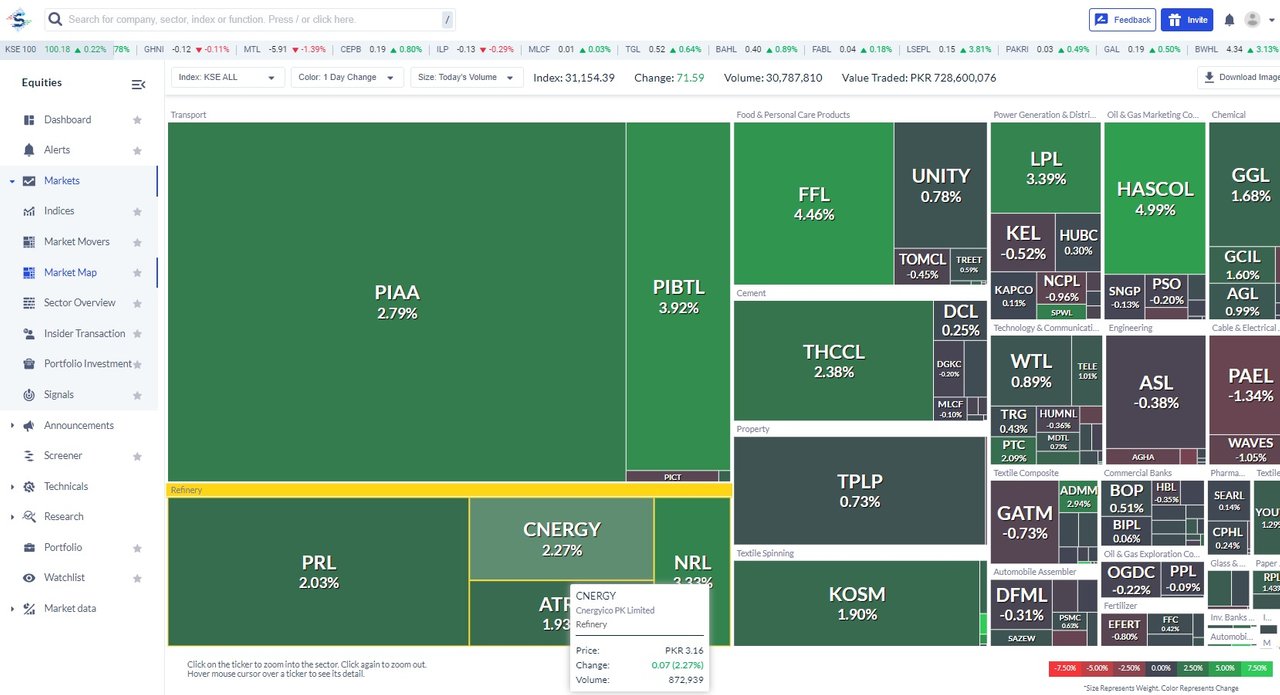1280x695 pixels.
Task: Toggle the Insider Transaction favorite star
Action: tap(137, 334)
